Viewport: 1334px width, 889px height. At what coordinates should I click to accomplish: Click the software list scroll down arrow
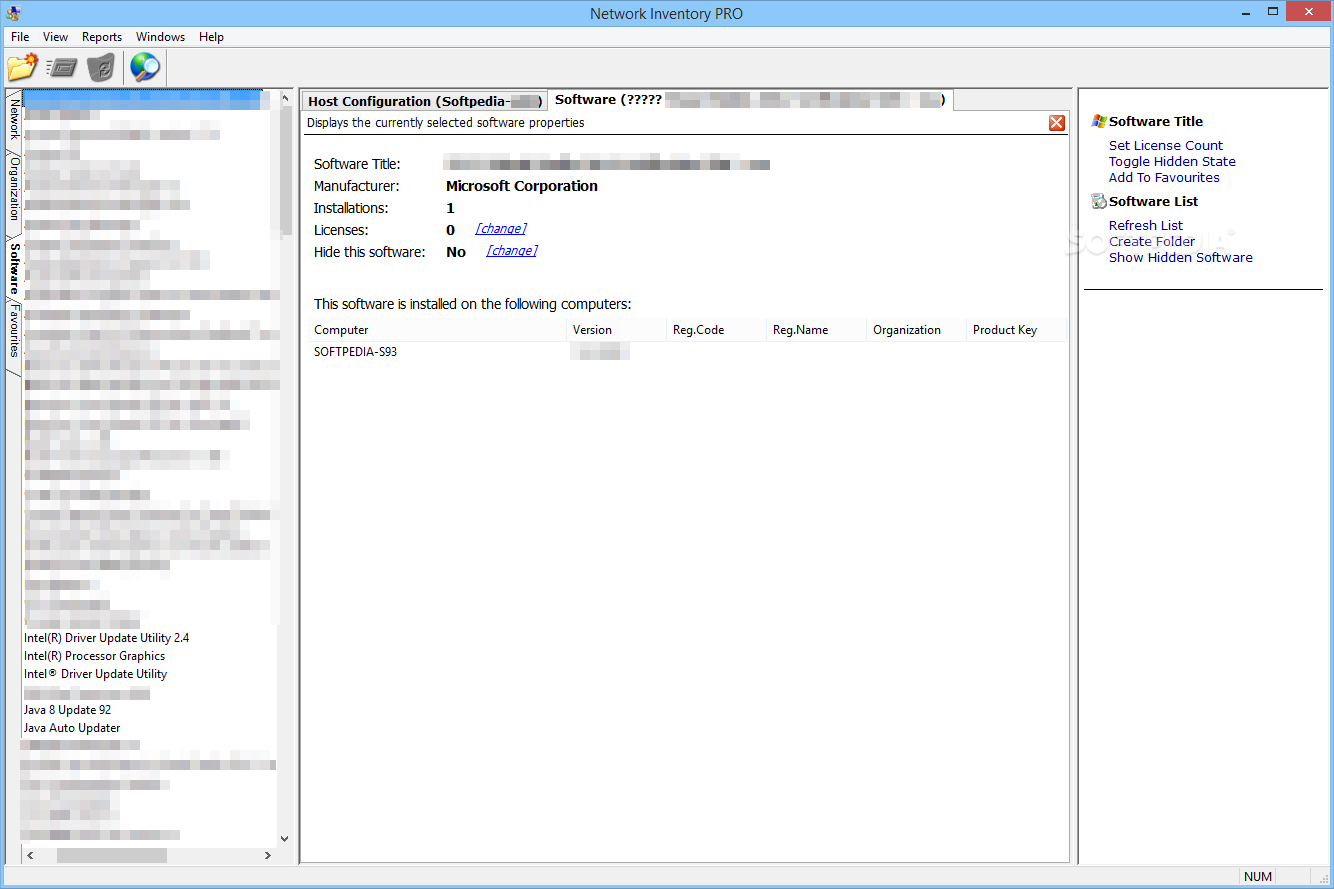284,838
